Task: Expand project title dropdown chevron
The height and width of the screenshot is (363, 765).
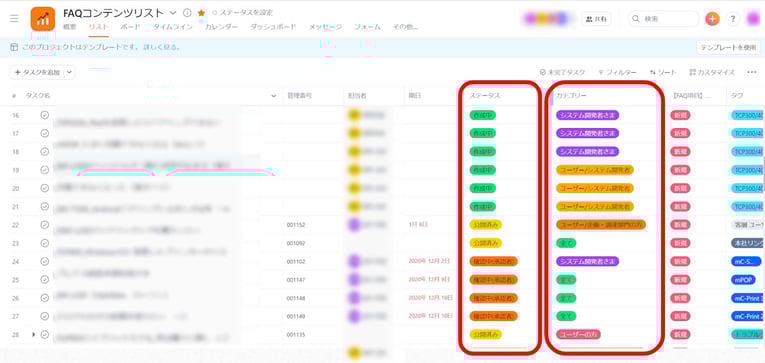Action: pyautogui.click(x=173, y=13)
